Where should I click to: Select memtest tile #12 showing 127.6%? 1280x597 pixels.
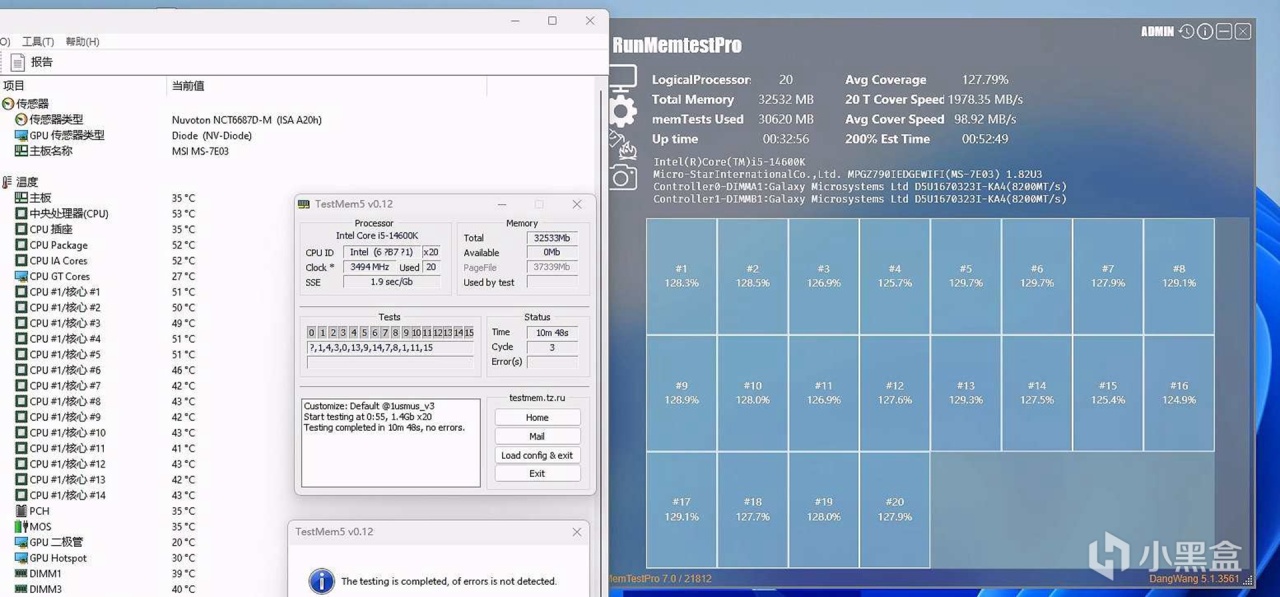894,393
